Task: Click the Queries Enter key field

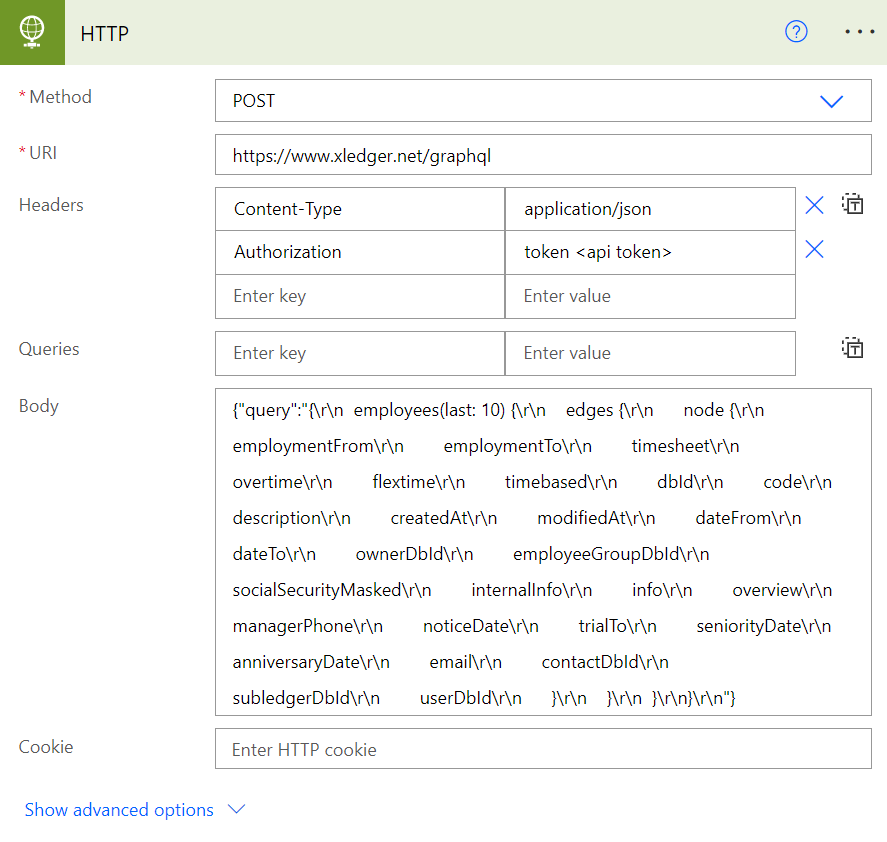Action: point(360,354)
